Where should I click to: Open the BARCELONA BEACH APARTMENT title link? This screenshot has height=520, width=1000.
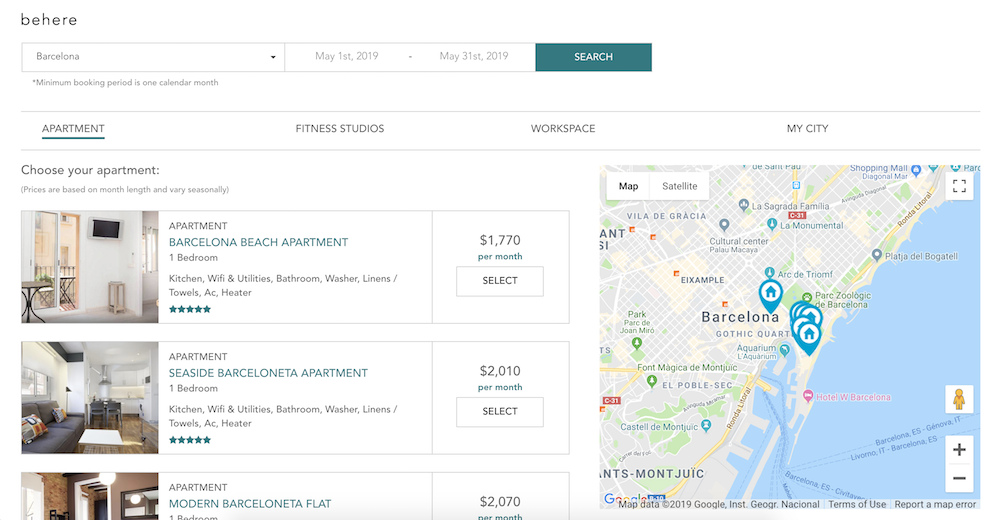coord(258,242)
